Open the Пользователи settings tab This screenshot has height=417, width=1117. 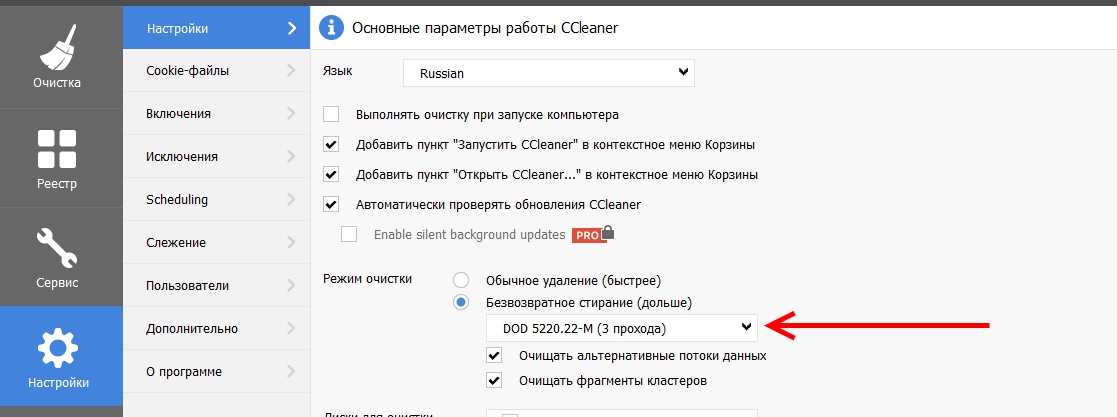tap(217, 285)
